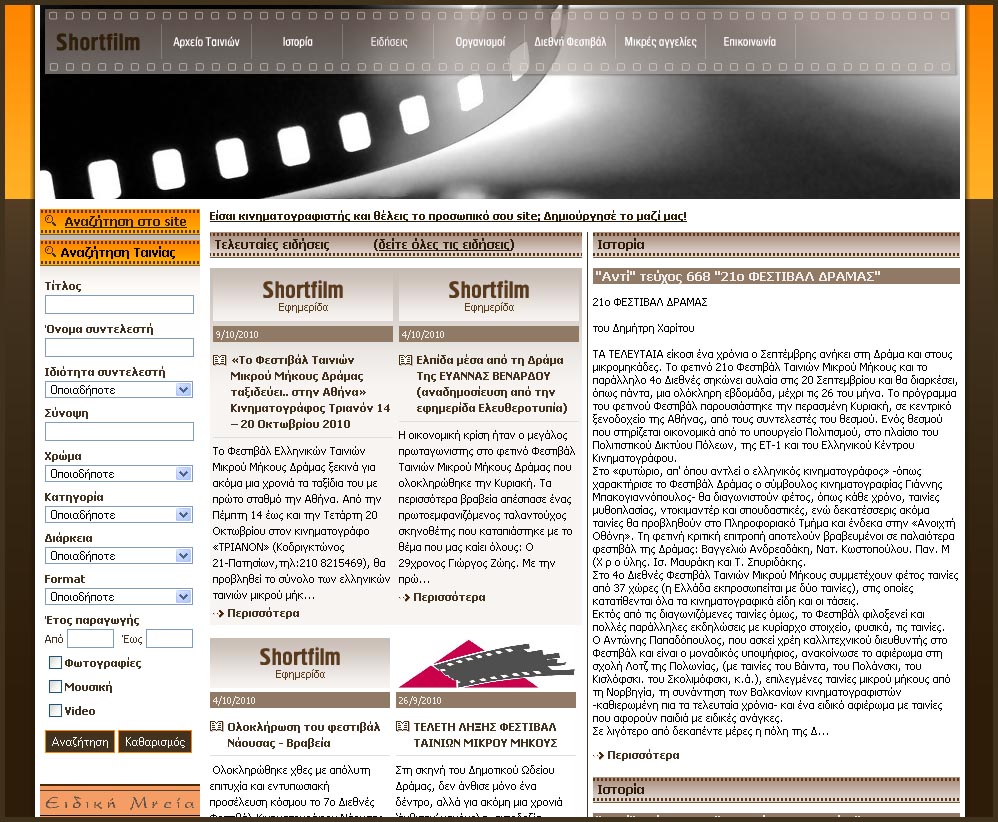Follow the link about creating your personal filmmaker site
This screenshot has width=998, height=822.
[x=448, y=216]
